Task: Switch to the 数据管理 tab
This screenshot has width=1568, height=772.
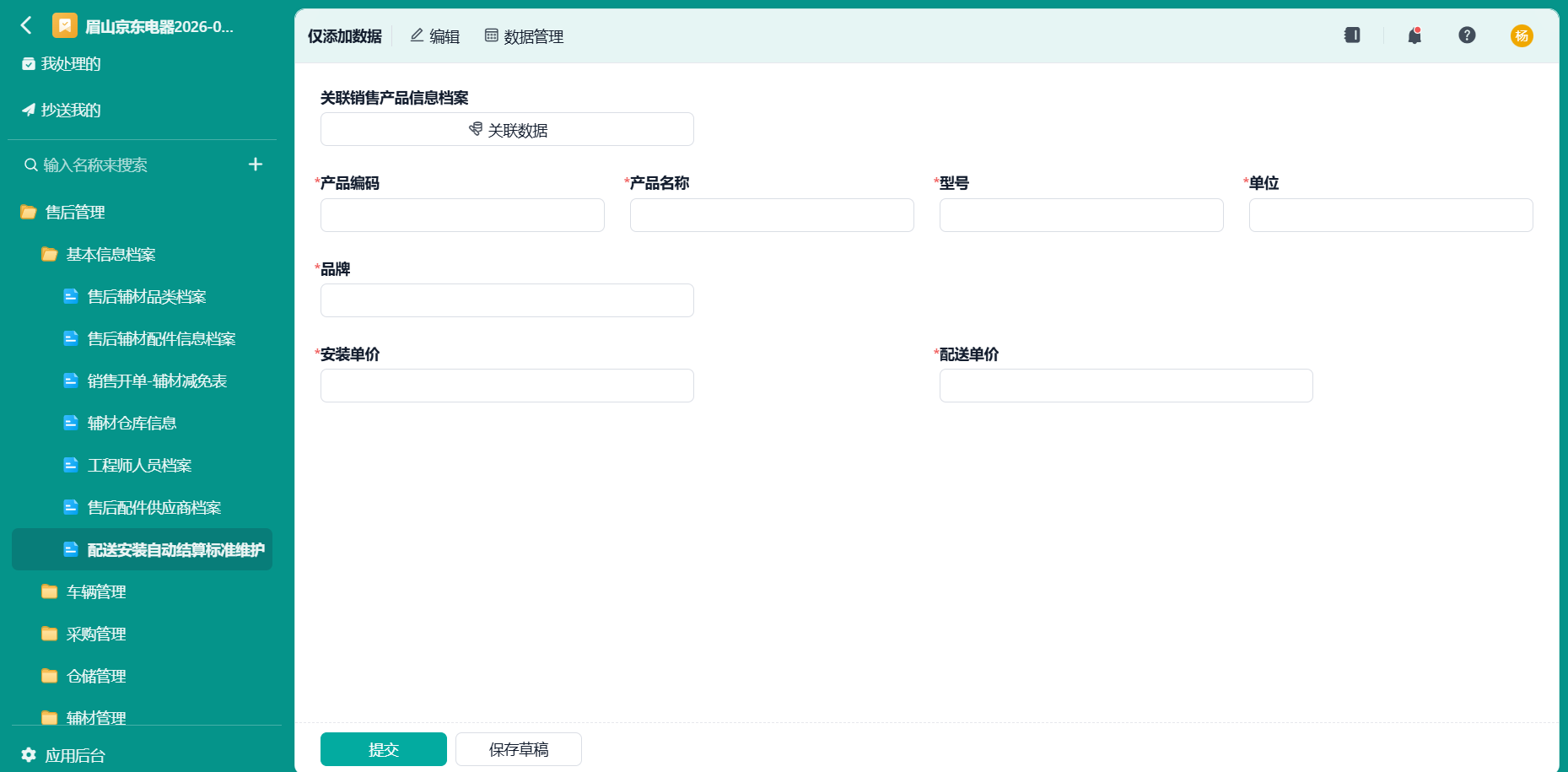Action: point(524,36)
